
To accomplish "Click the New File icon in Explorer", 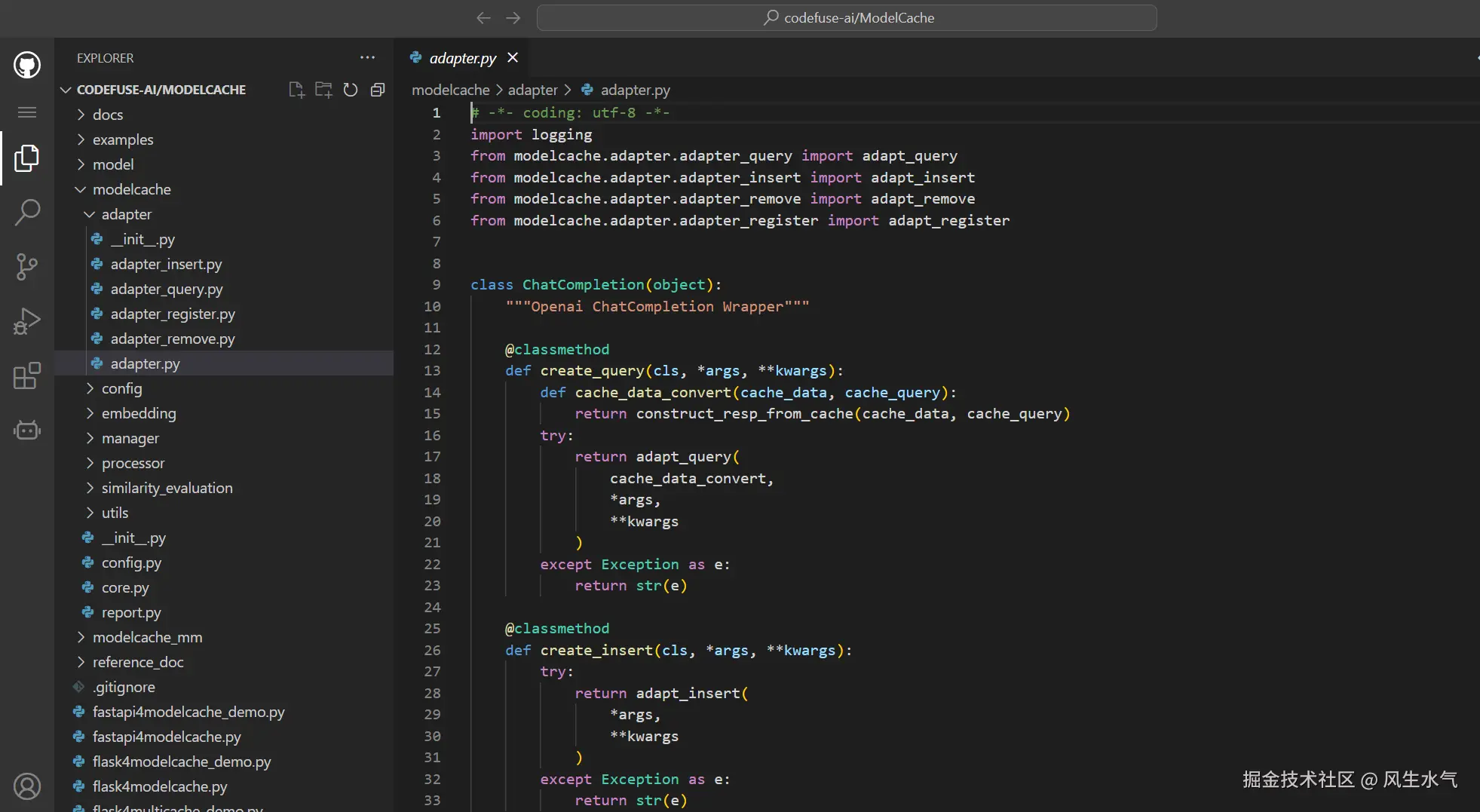I will pyautogui.click(x=296, y=90).
